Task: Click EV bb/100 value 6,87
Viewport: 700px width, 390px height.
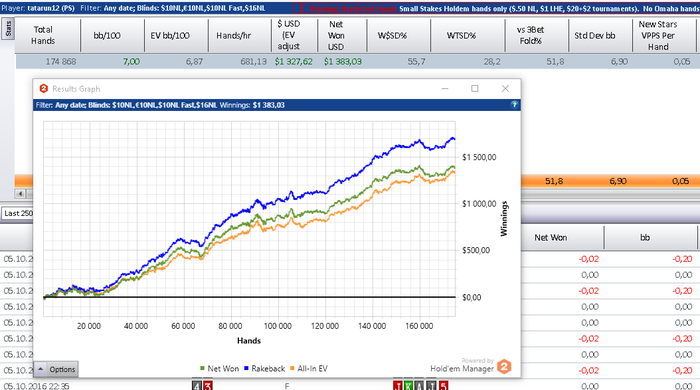Action: point(194,62)
